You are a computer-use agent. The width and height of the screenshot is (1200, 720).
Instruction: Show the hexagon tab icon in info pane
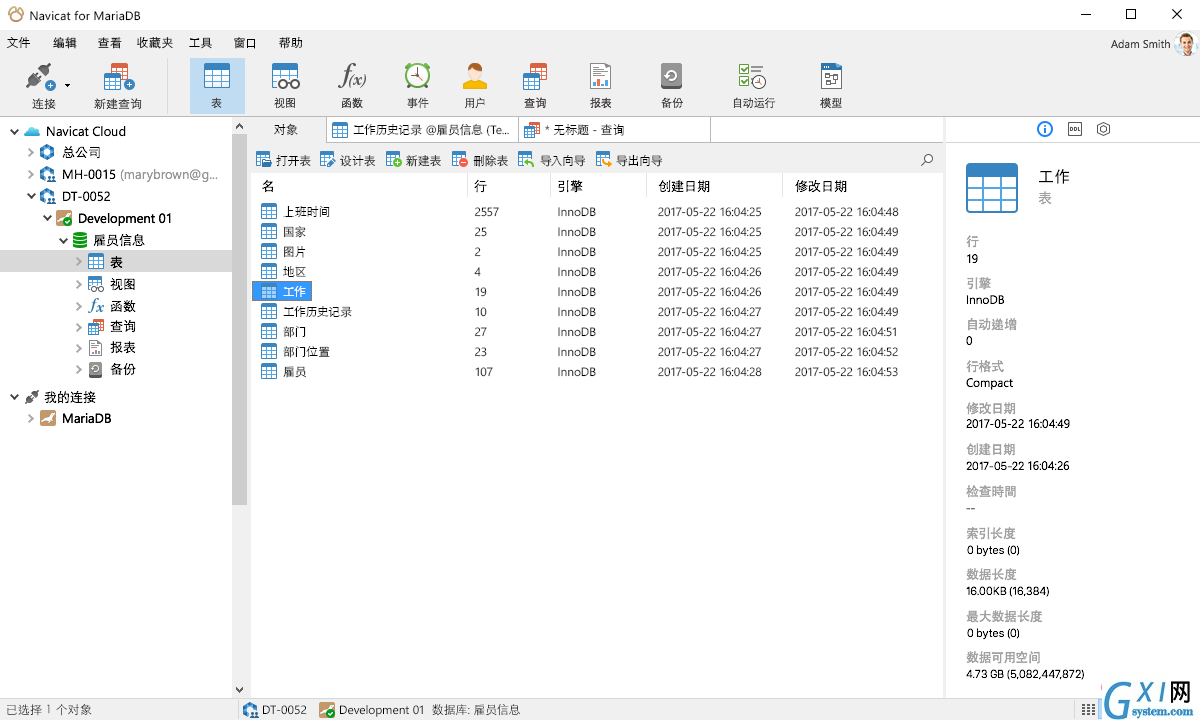1103,129
